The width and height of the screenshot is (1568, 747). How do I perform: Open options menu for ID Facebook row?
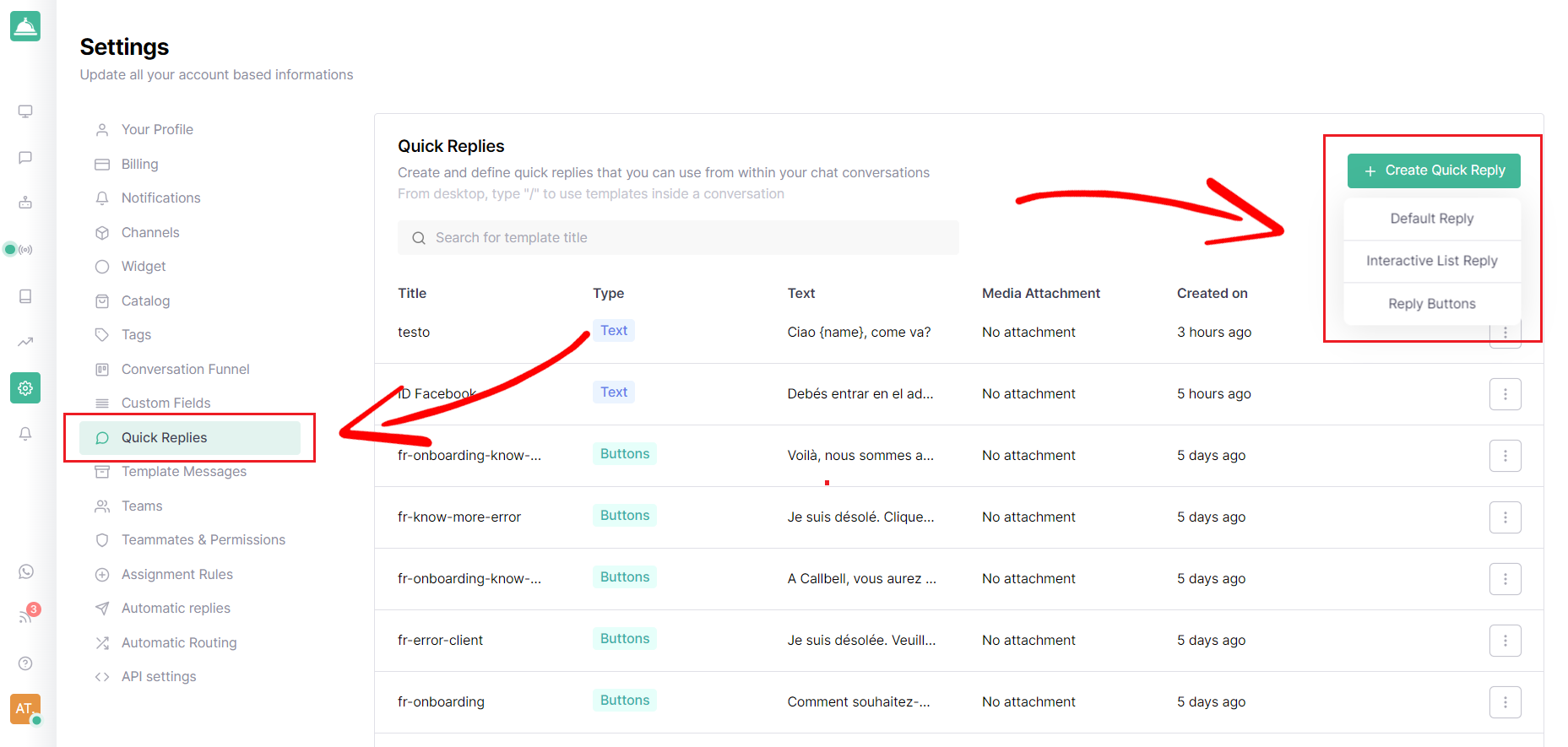1505,394
